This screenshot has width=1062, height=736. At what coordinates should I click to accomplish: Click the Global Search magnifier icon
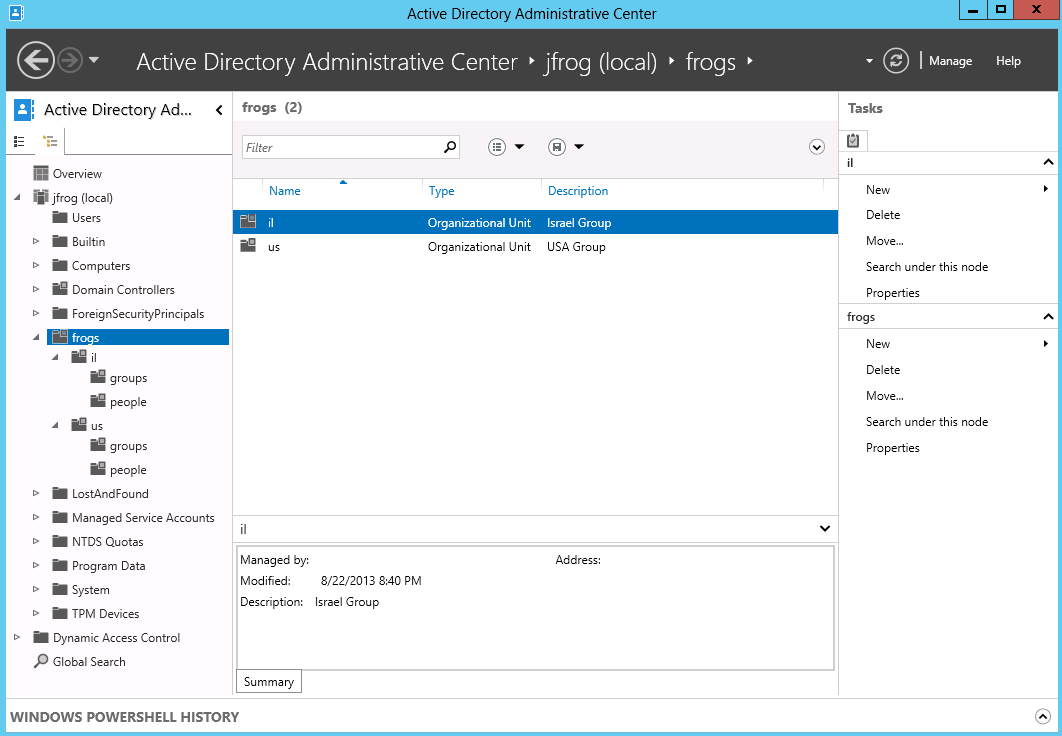tap(41, 661)
